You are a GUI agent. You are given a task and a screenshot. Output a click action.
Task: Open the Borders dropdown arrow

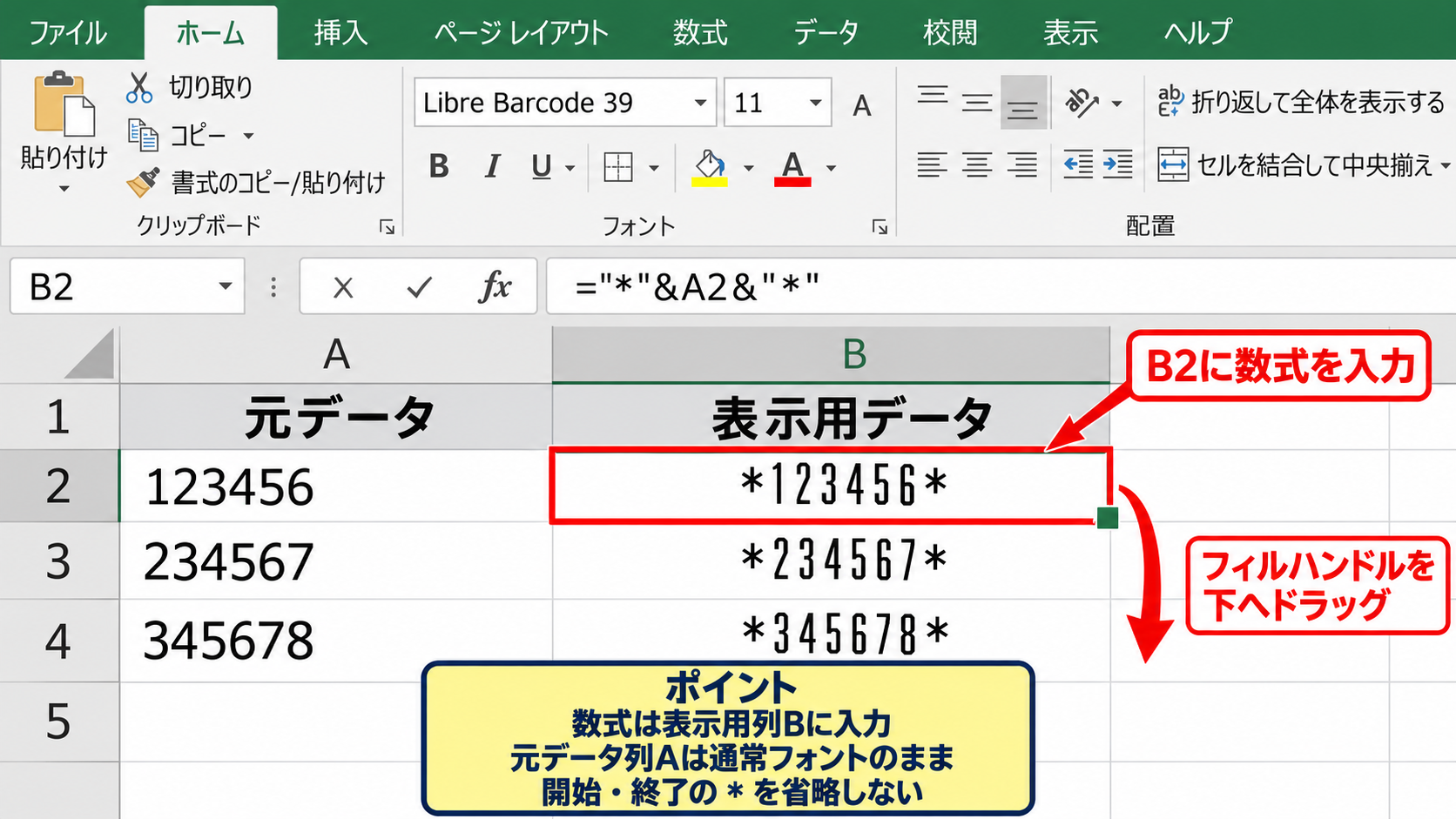click(654, 168)
